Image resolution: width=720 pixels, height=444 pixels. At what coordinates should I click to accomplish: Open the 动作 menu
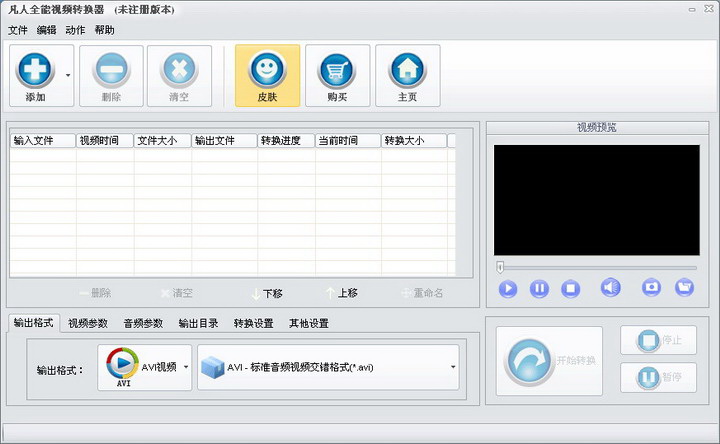75,30
